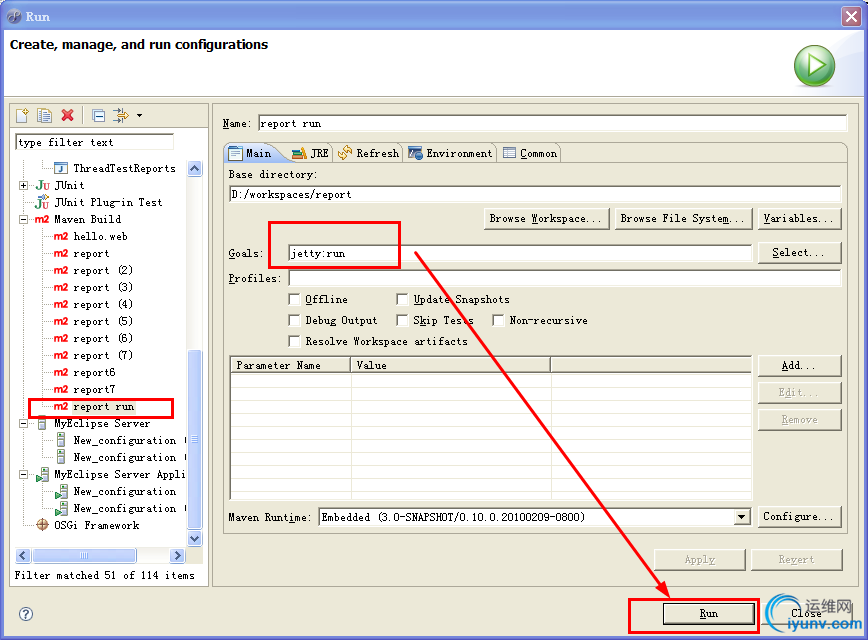Click the type filter text field
Viewport: 868px width, 640px height.
[x=95, y=142]
